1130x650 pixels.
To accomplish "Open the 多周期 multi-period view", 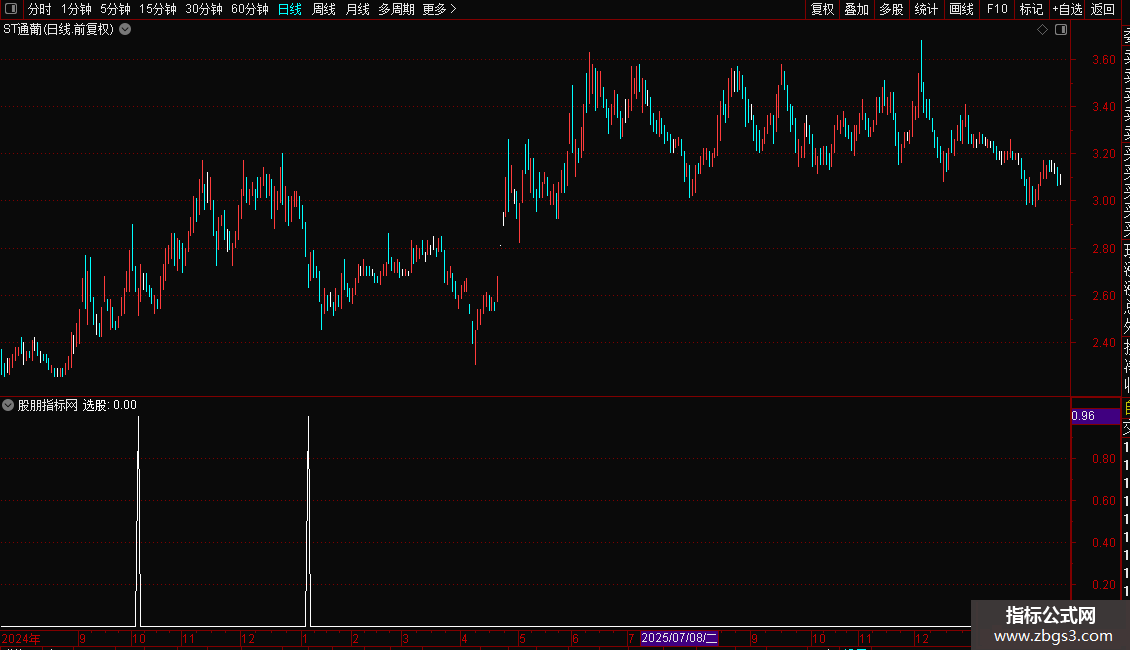I will (396, 9).
